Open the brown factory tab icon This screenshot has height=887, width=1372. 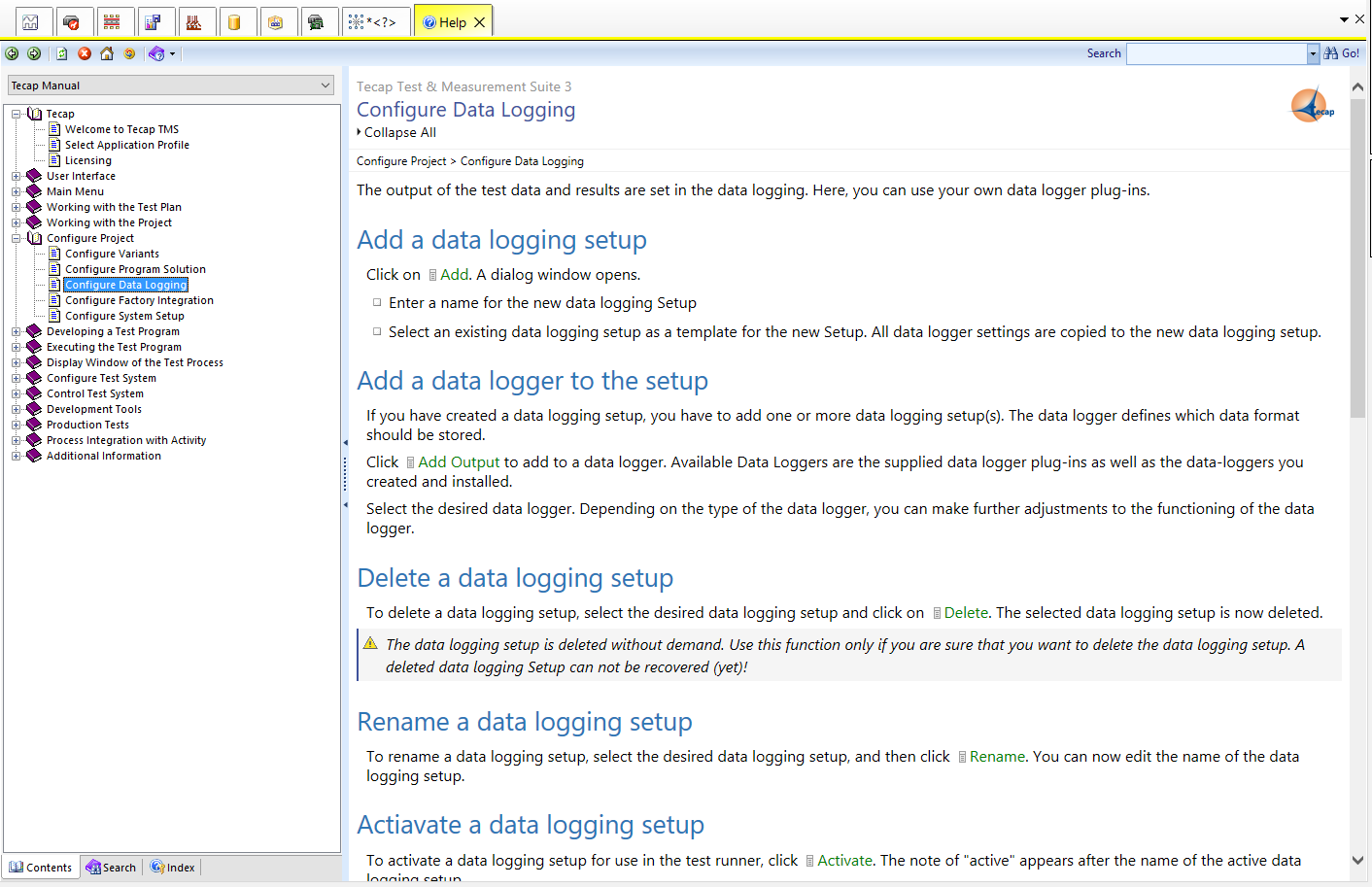[193, 22]
